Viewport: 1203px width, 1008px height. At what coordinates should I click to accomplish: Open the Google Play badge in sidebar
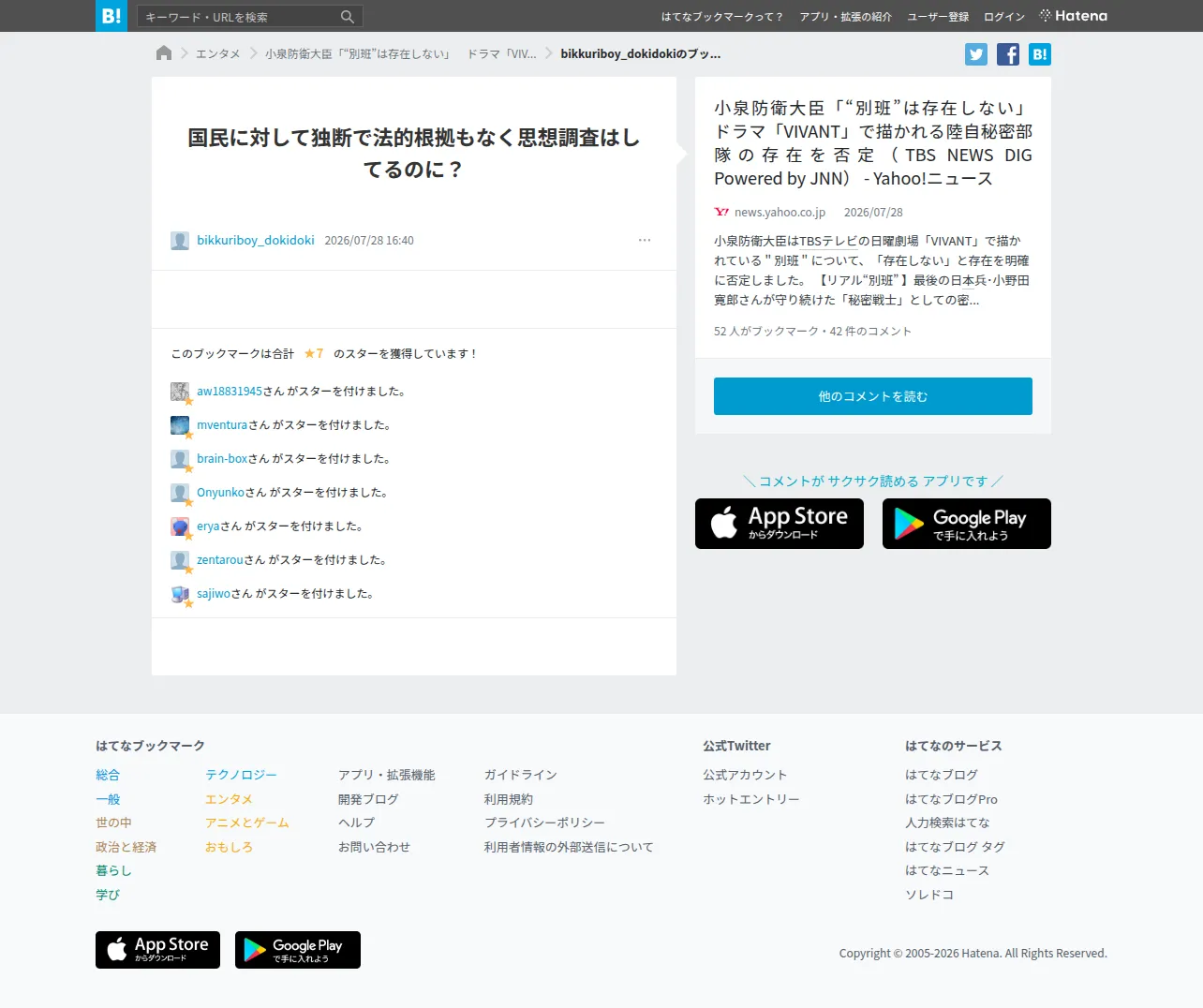coord(967,524)
